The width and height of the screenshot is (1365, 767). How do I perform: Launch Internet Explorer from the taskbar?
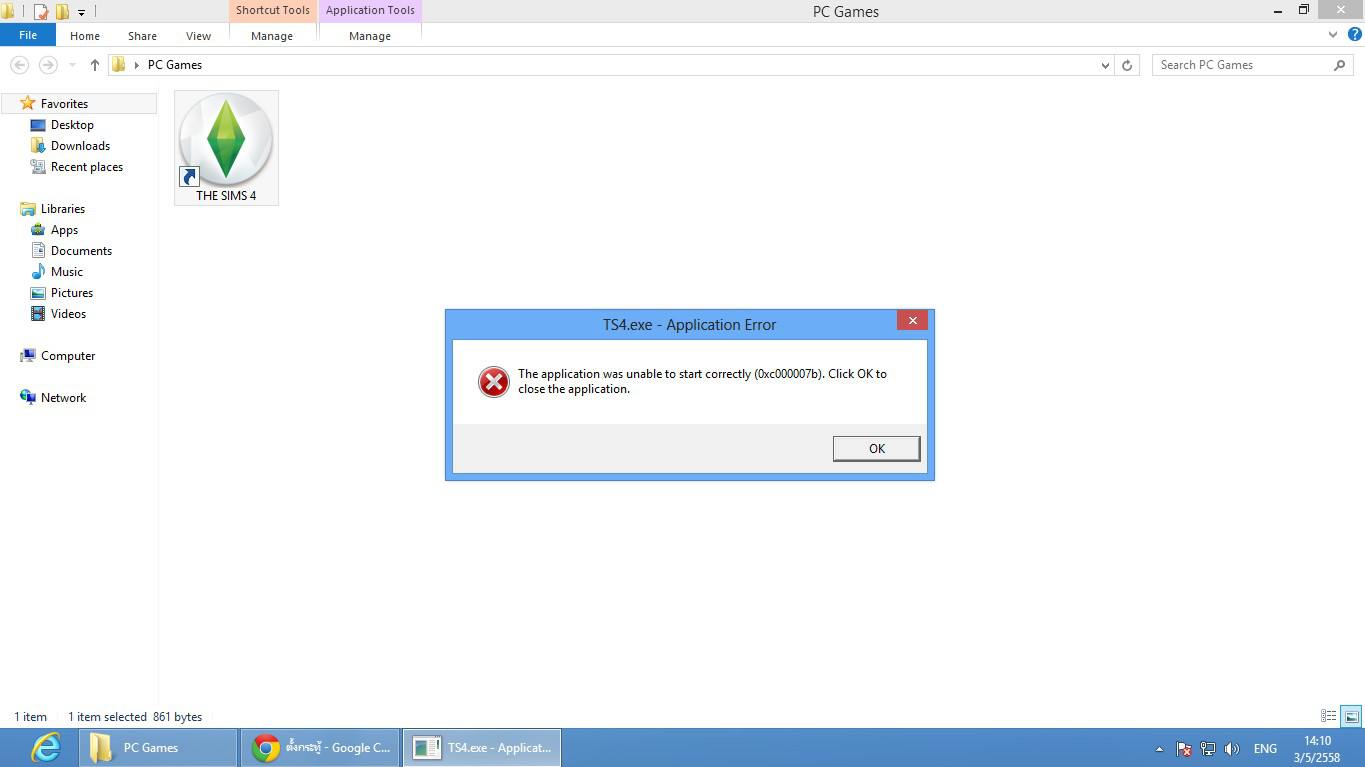(x=45, y=748)
